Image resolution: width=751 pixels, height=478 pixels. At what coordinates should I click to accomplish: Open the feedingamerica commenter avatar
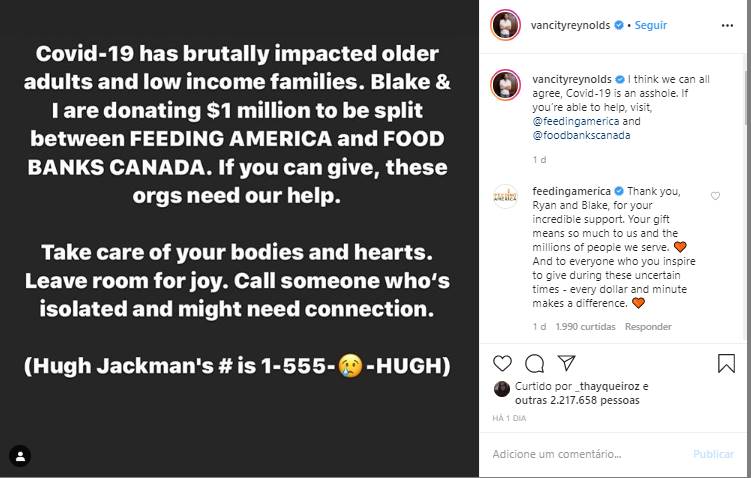pyautogui.click(x=505, y=196)
